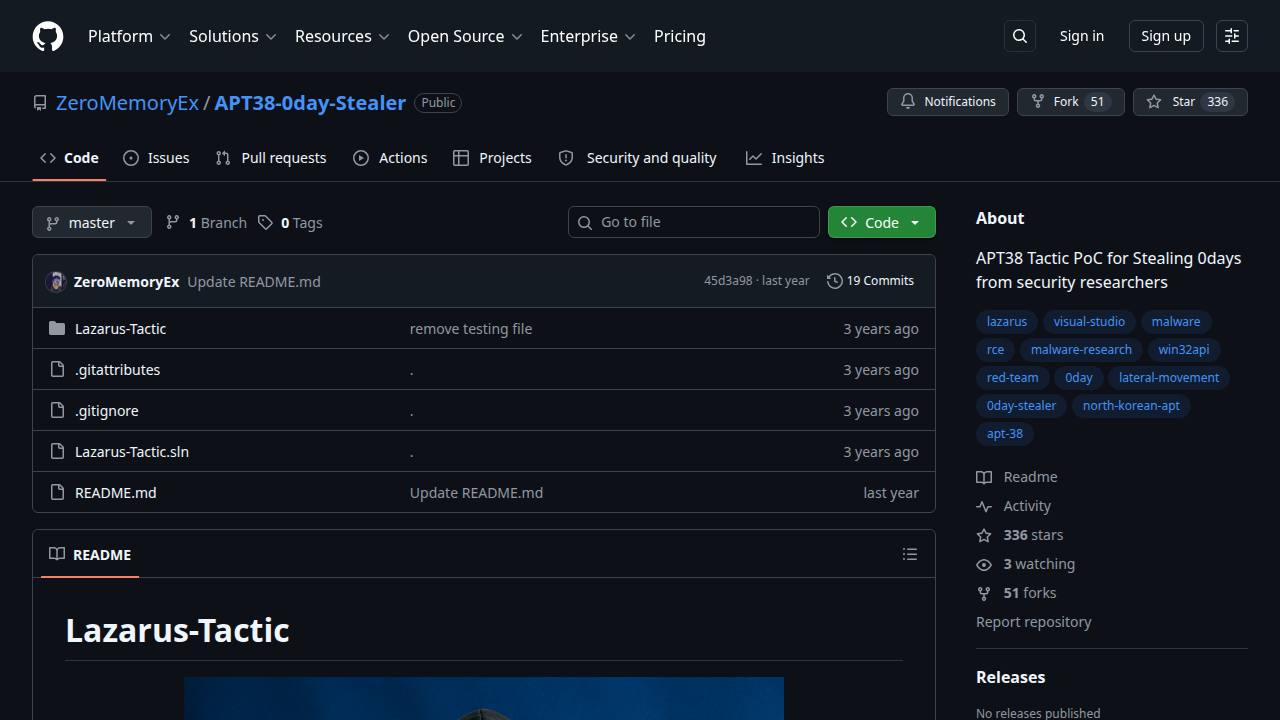Select the visual-studio topic tag
Image resolution: width=1280 pixels, height=720 pixels.
1089,322
